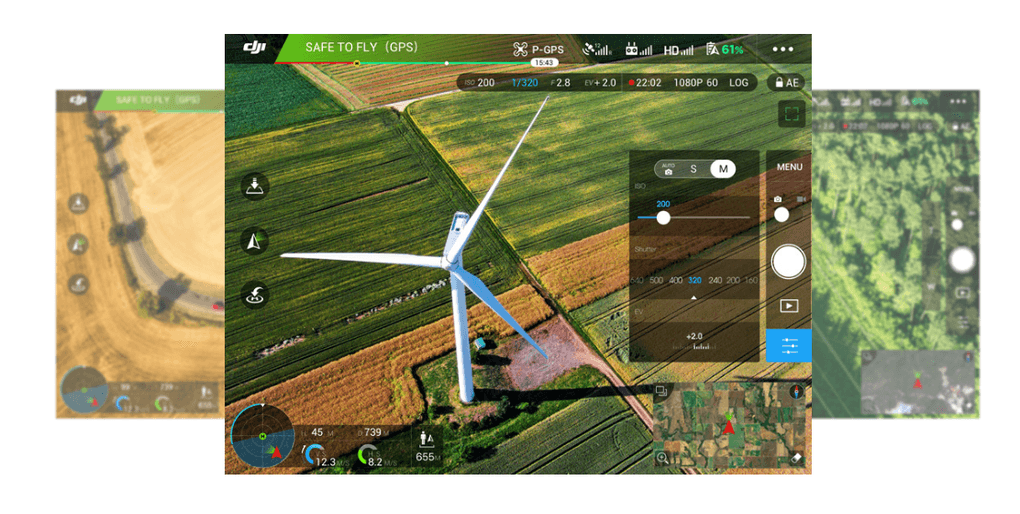The image size is (1020, 514).
Task: Select S shutter priority mode
Action: (694, 169)
